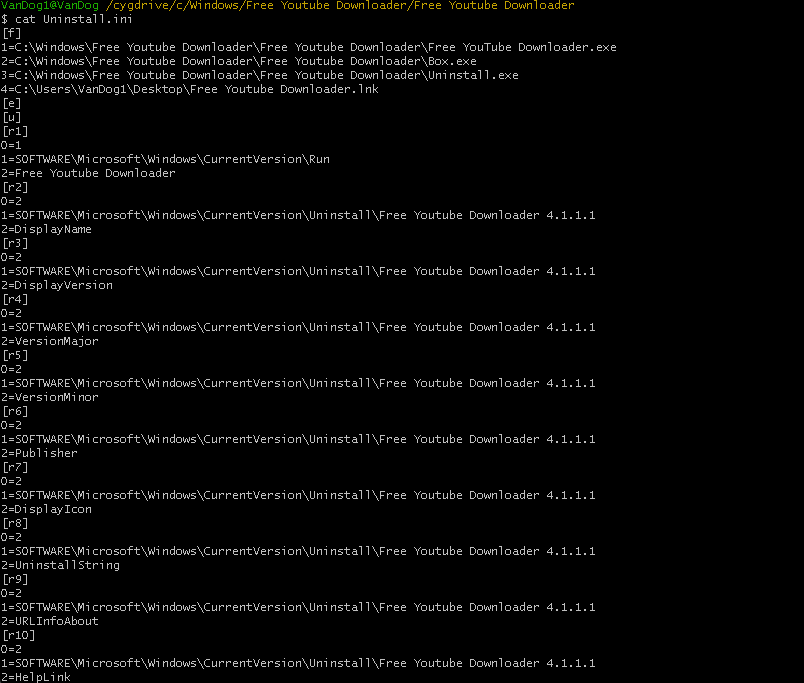Click the '2=Free Youtube Downloader' line

(x=88, y=173)
